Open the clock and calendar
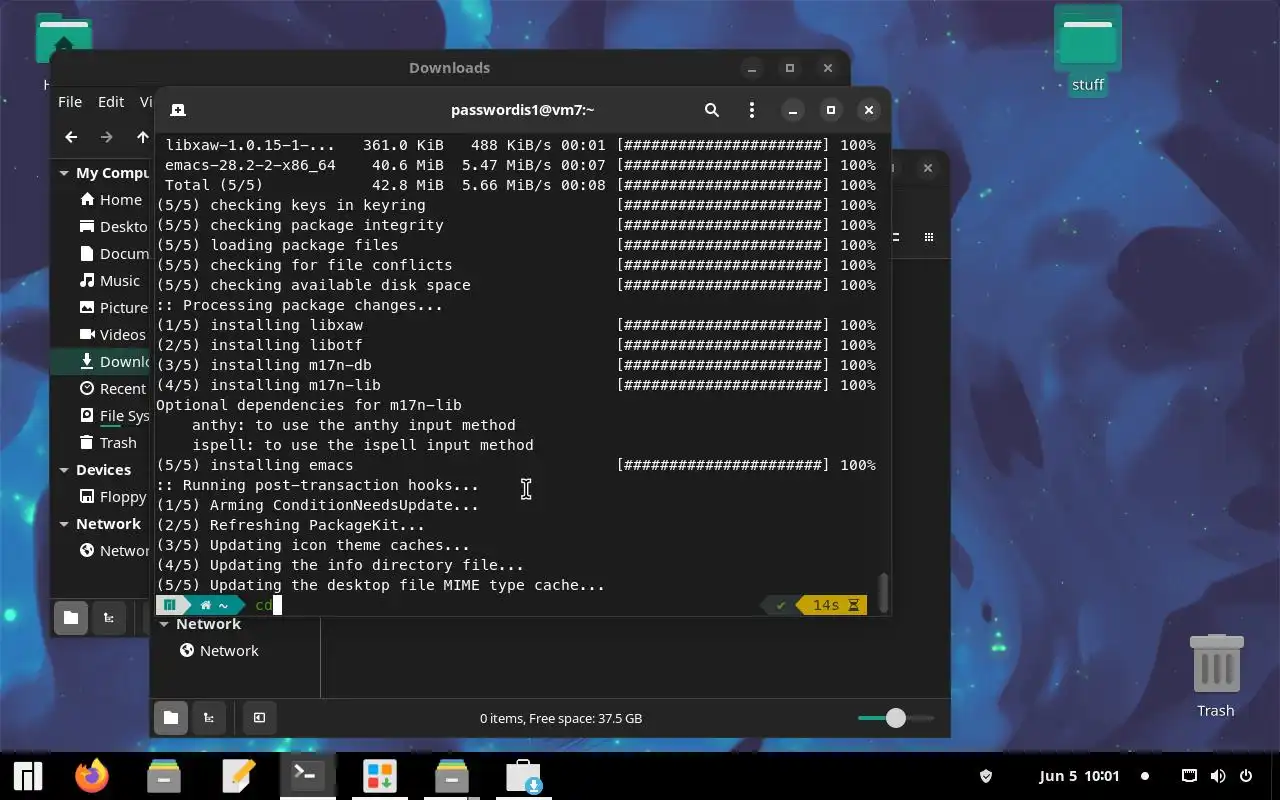The height and width of the screenshot is (800, 1280). tap(1079, 776)
